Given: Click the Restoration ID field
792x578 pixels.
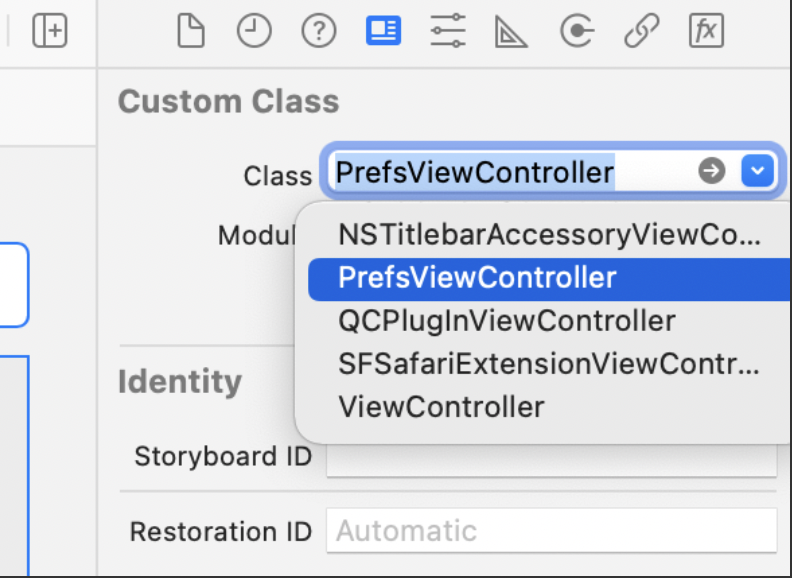Looking at the screenshot, I should 552,531.
